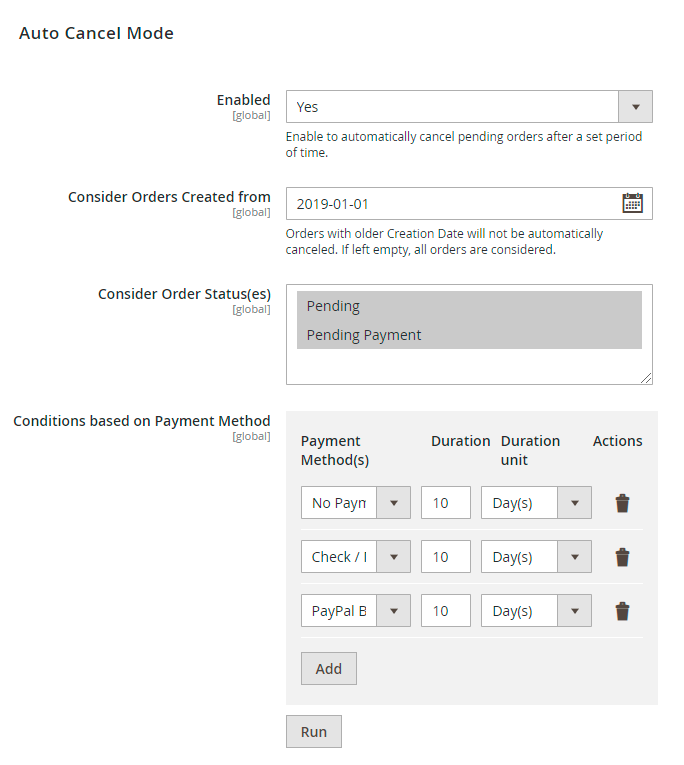This screenshot has width=684, height=765.
Task: Open duration unit dropdown in second row
Action: click(536, 557)
